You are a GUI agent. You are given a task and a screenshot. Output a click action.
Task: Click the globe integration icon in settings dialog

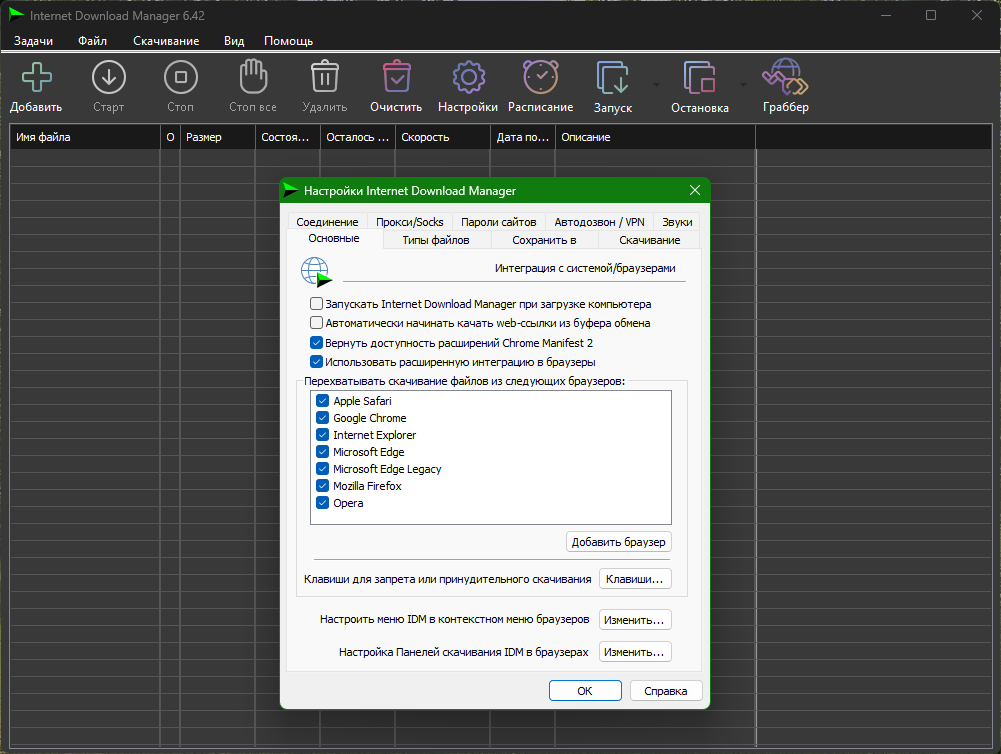[x=317, y=273]
